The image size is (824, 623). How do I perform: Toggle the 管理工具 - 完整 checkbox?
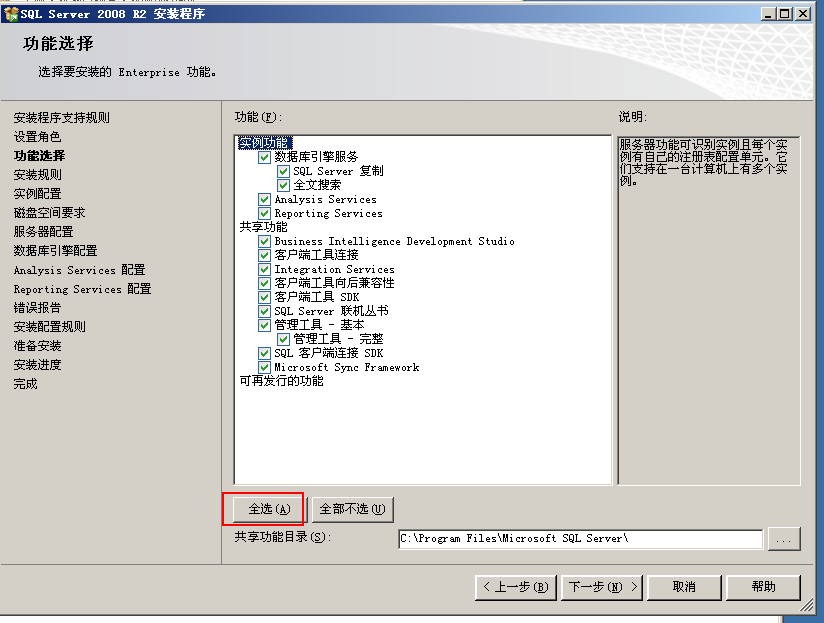tap(283, 339)
